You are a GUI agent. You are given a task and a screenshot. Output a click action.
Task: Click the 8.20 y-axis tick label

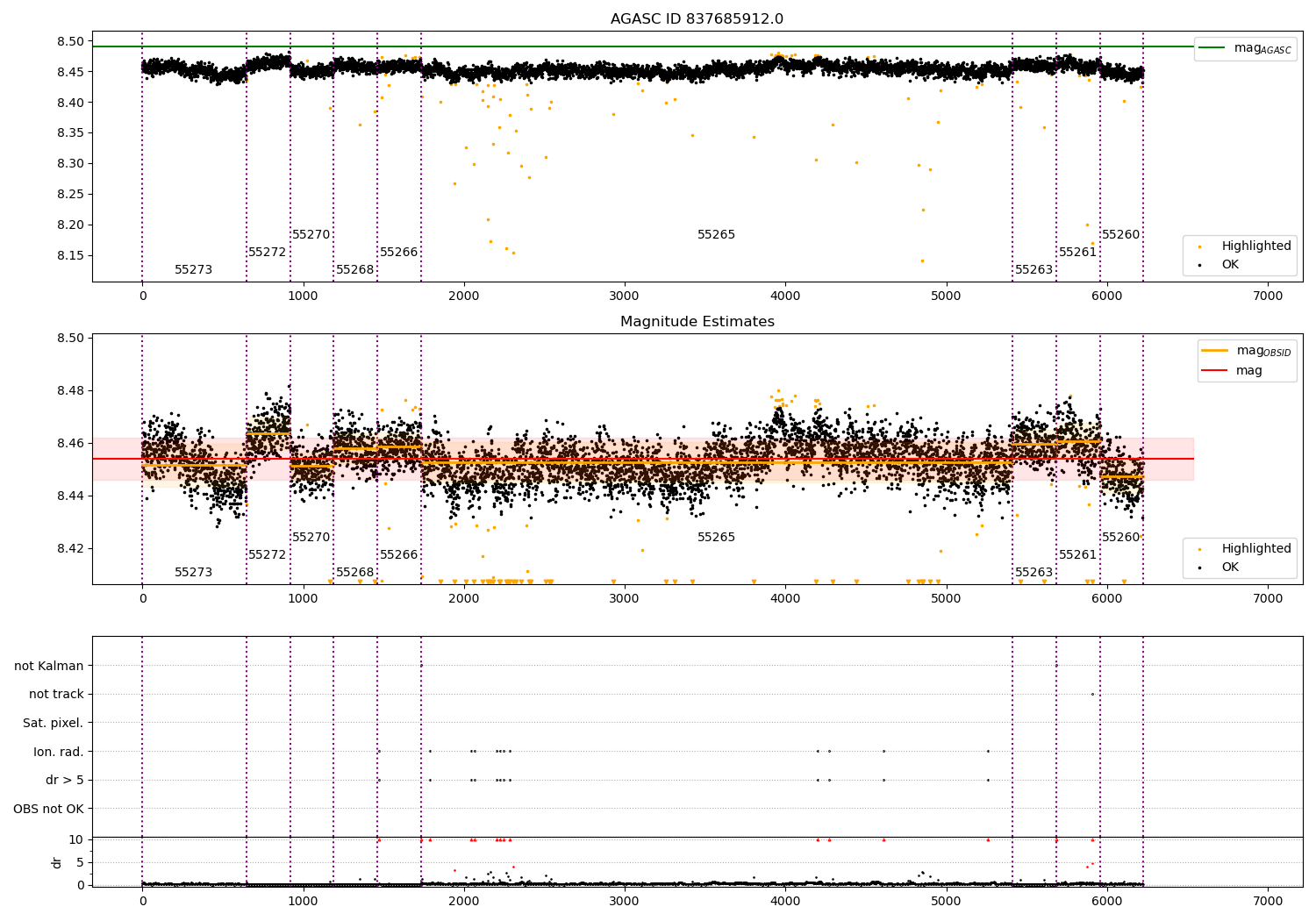coord(71,225)
